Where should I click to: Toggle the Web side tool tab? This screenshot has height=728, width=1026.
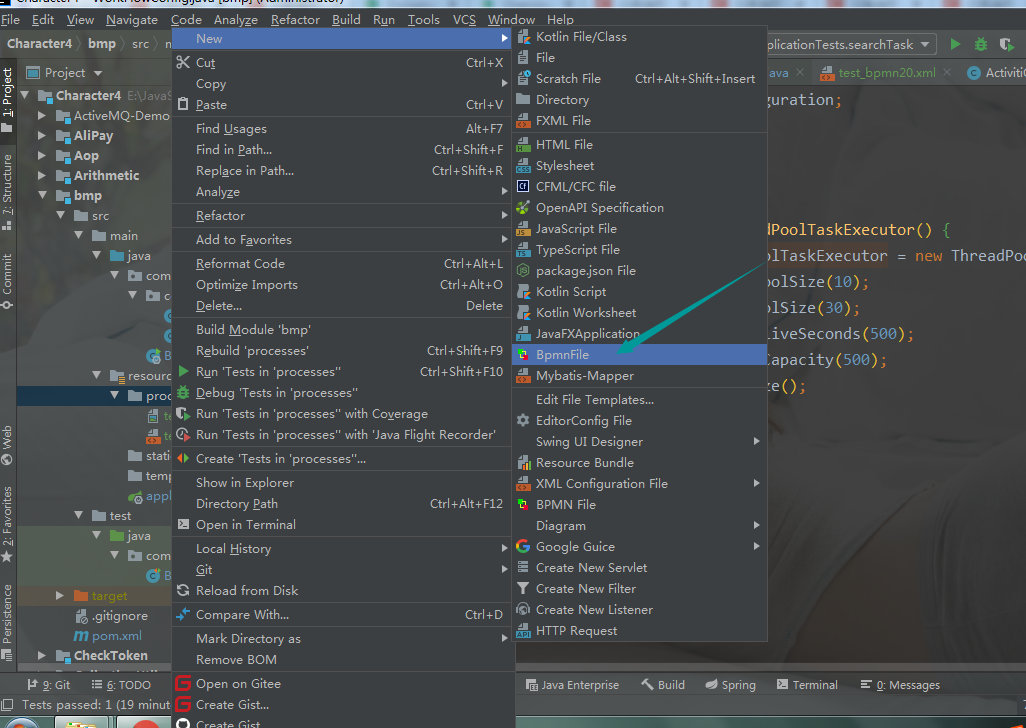pos(7,445)
